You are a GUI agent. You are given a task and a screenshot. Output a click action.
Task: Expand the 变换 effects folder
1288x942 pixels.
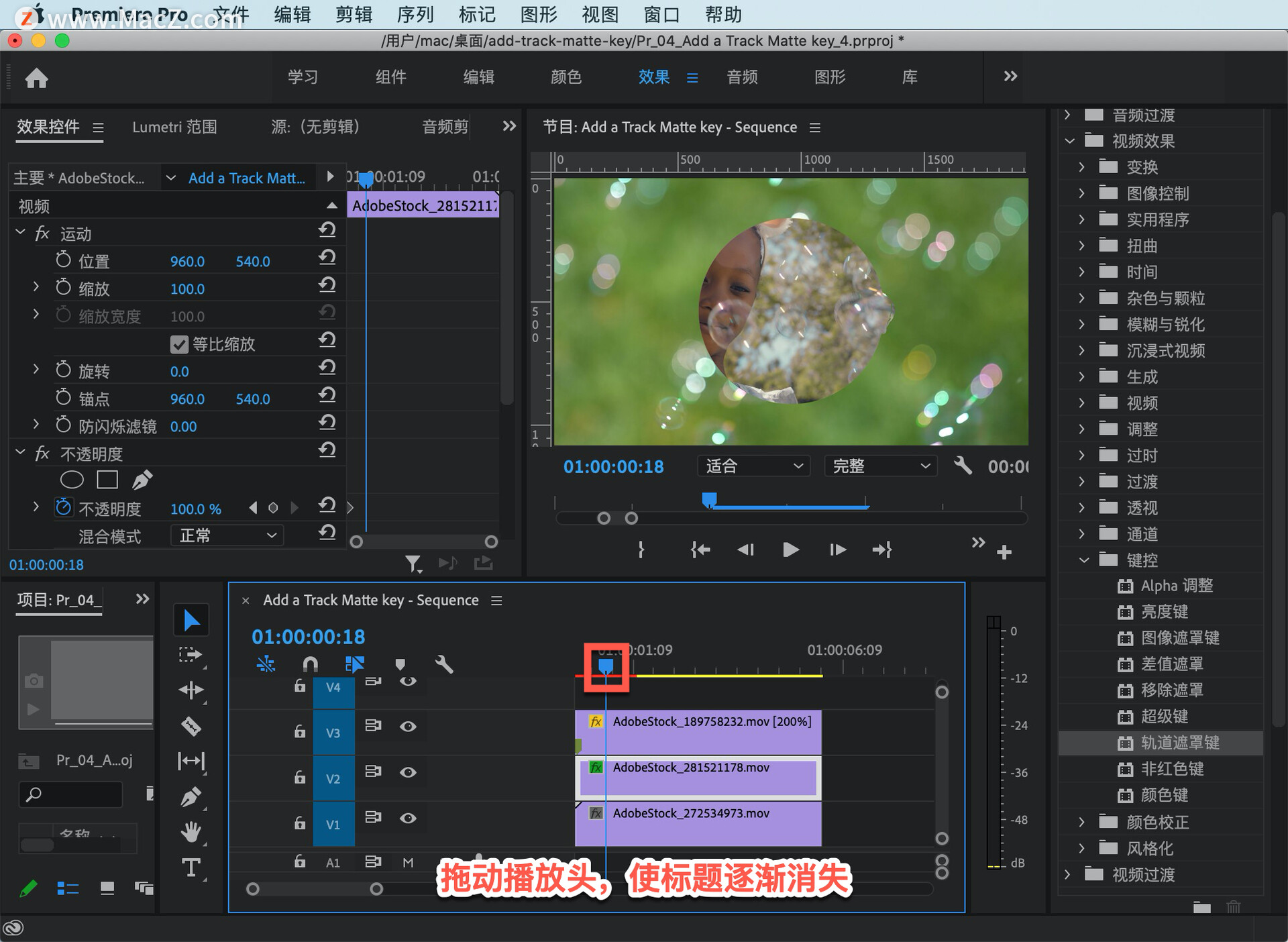[x=1081, y=166]
